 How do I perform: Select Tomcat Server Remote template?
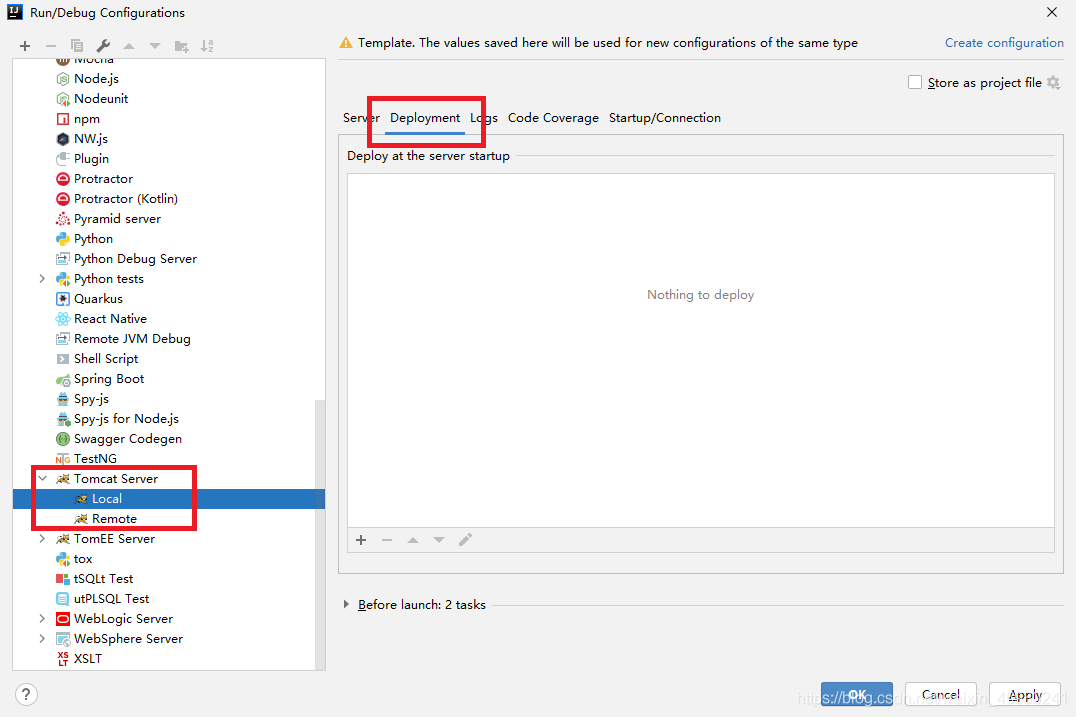[114, 519]
